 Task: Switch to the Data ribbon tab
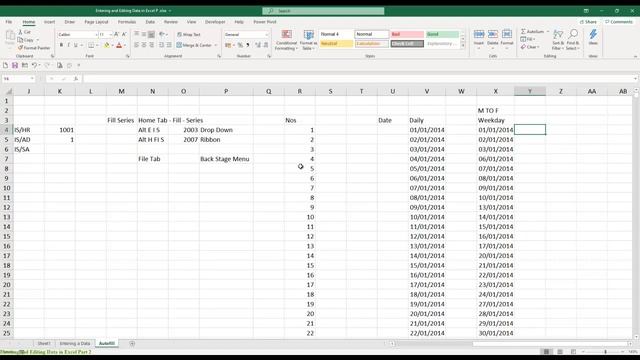(150, 22)
